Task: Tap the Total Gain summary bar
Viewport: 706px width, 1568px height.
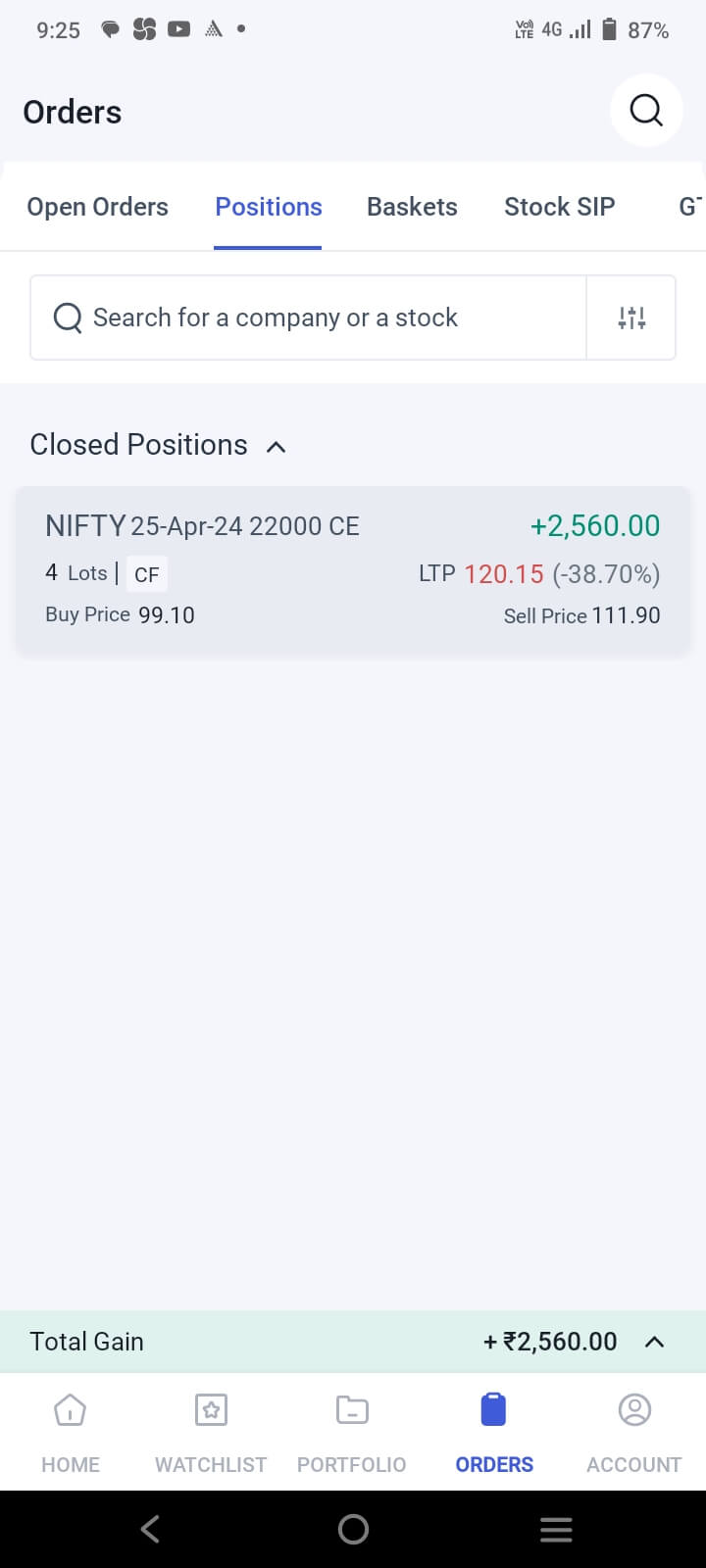Action: point(294,1342)
